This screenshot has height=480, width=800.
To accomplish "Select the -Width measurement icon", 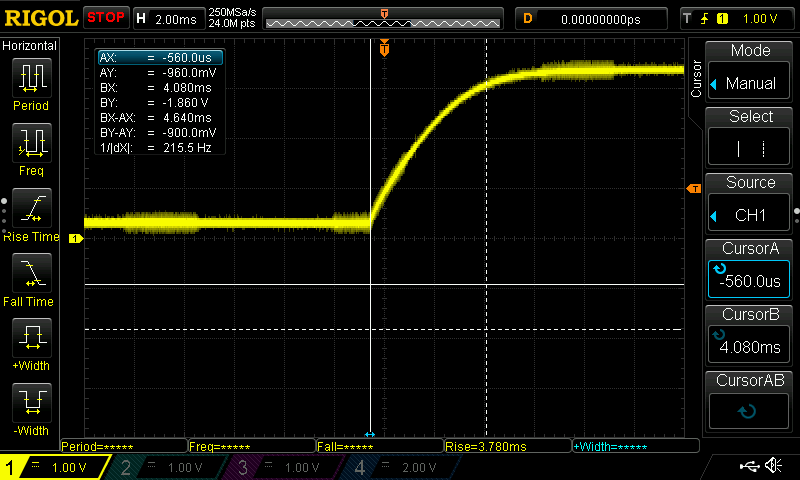I will point(31,404).
